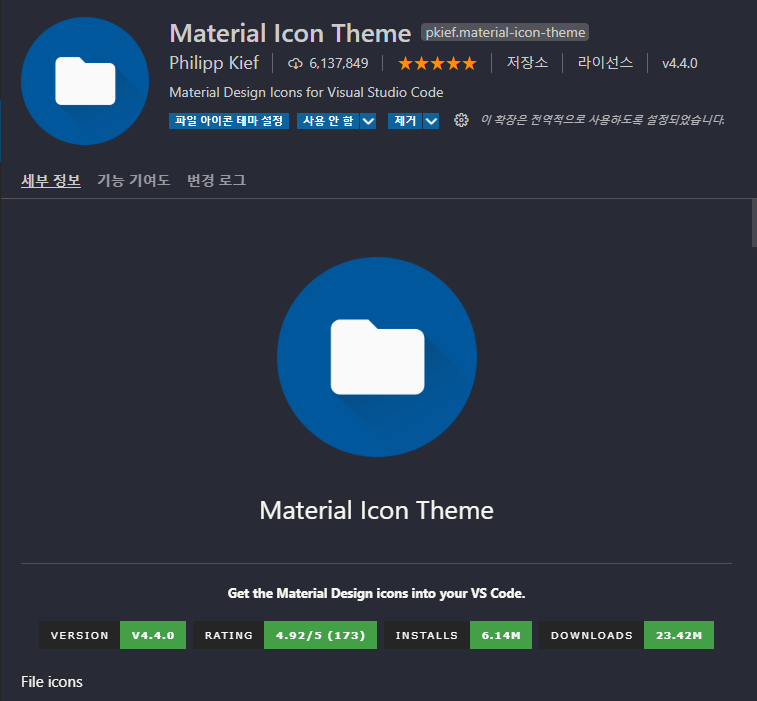The height and width of the screenshot is (701, 757).
Task: Click the Material Icon Theme readme heading
Action: (x=377, y=510)
